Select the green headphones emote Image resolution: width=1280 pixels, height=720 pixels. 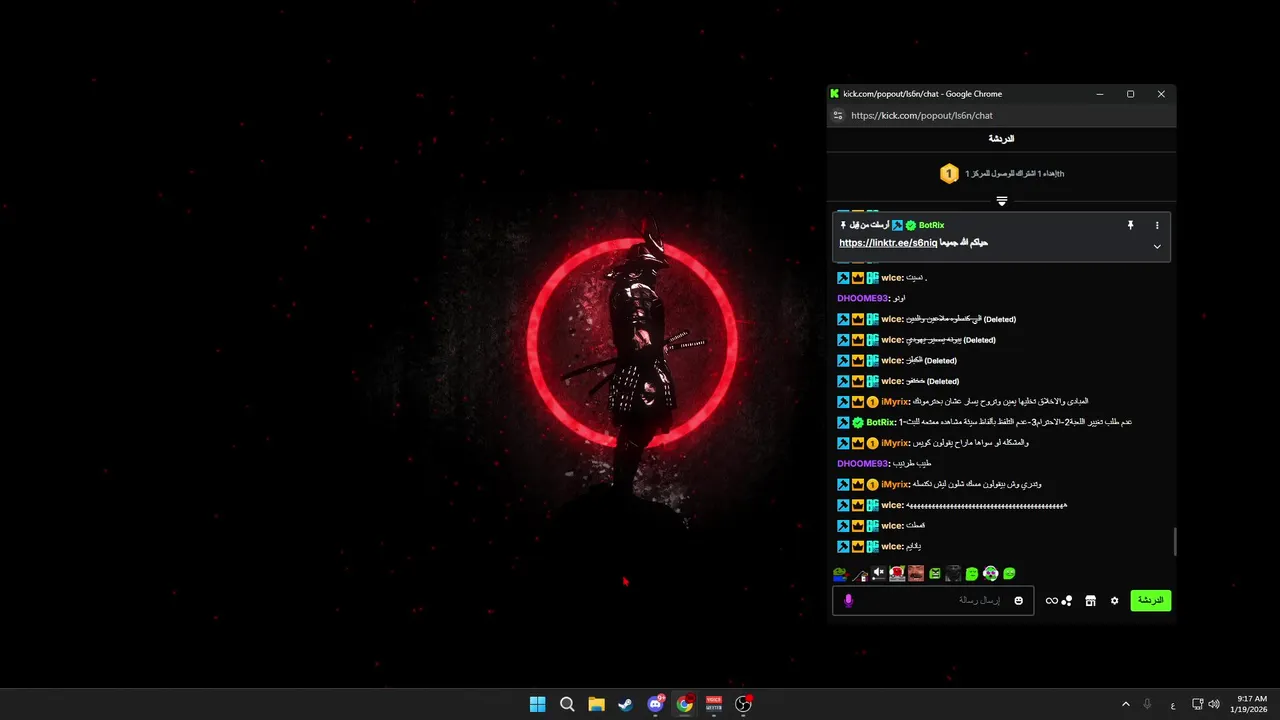tap(990, 574)
